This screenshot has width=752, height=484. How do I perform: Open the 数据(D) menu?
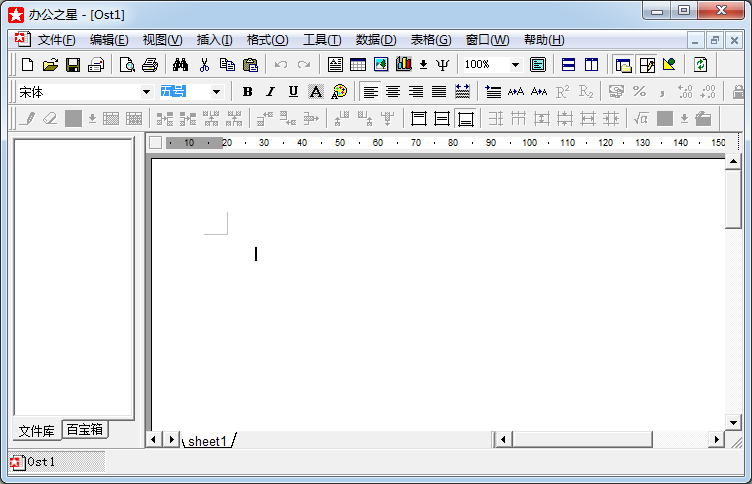tap(376, 40)
